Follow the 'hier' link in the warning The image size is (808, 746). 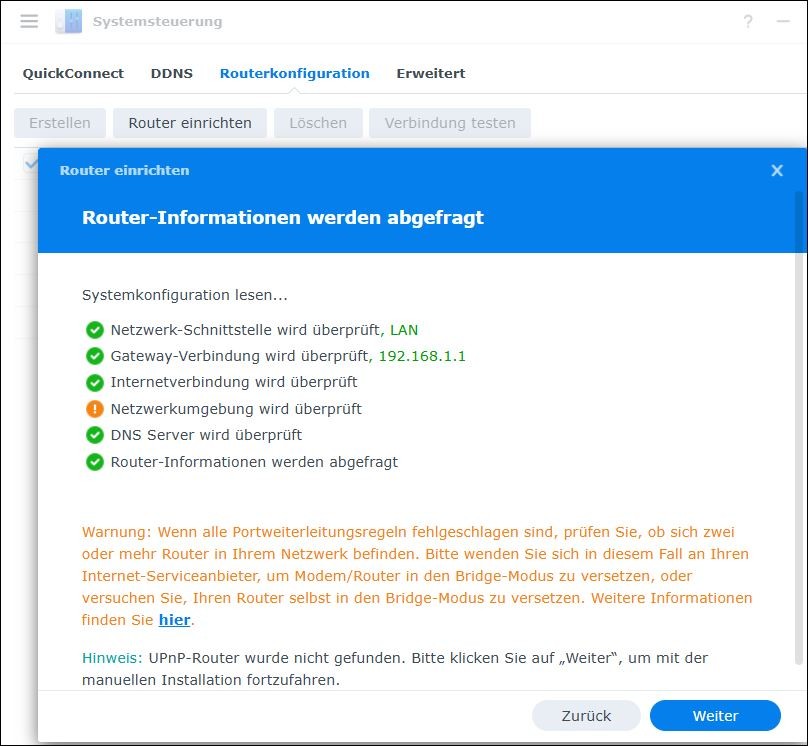(174, 620)
